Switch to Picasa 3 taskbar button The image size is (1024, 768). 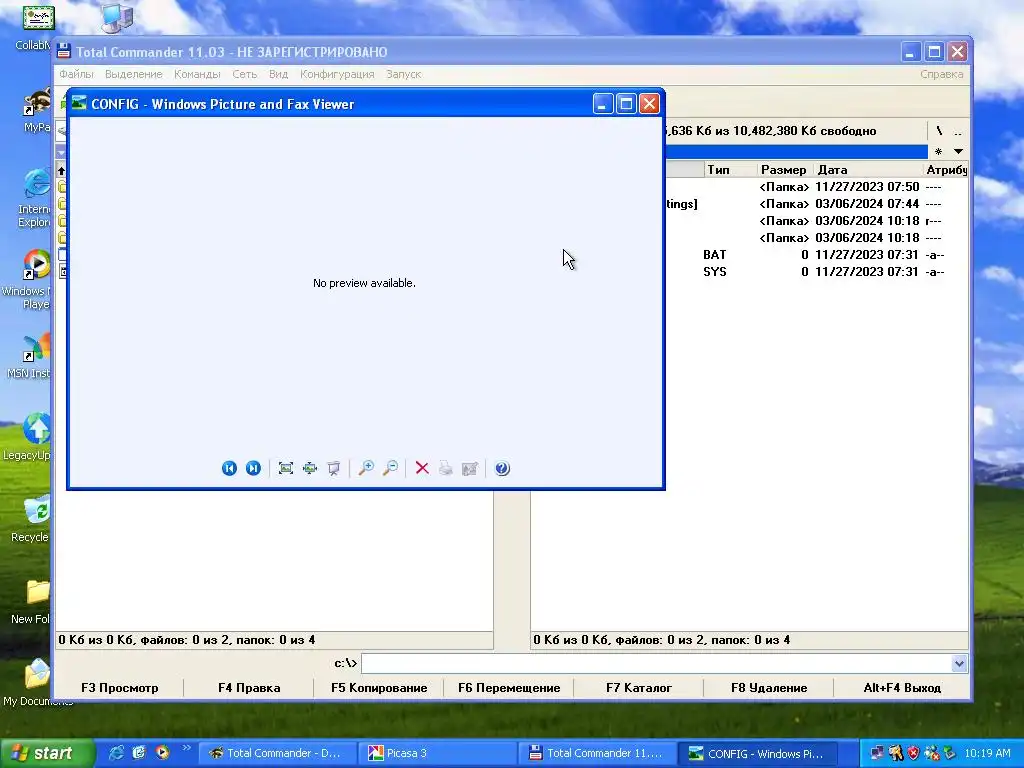(x=437, y=753)
